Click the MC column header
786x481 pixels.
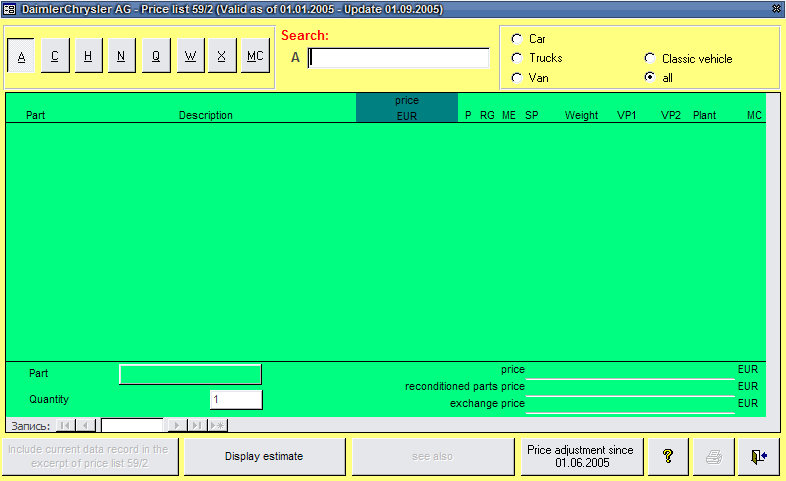[754, 115]
